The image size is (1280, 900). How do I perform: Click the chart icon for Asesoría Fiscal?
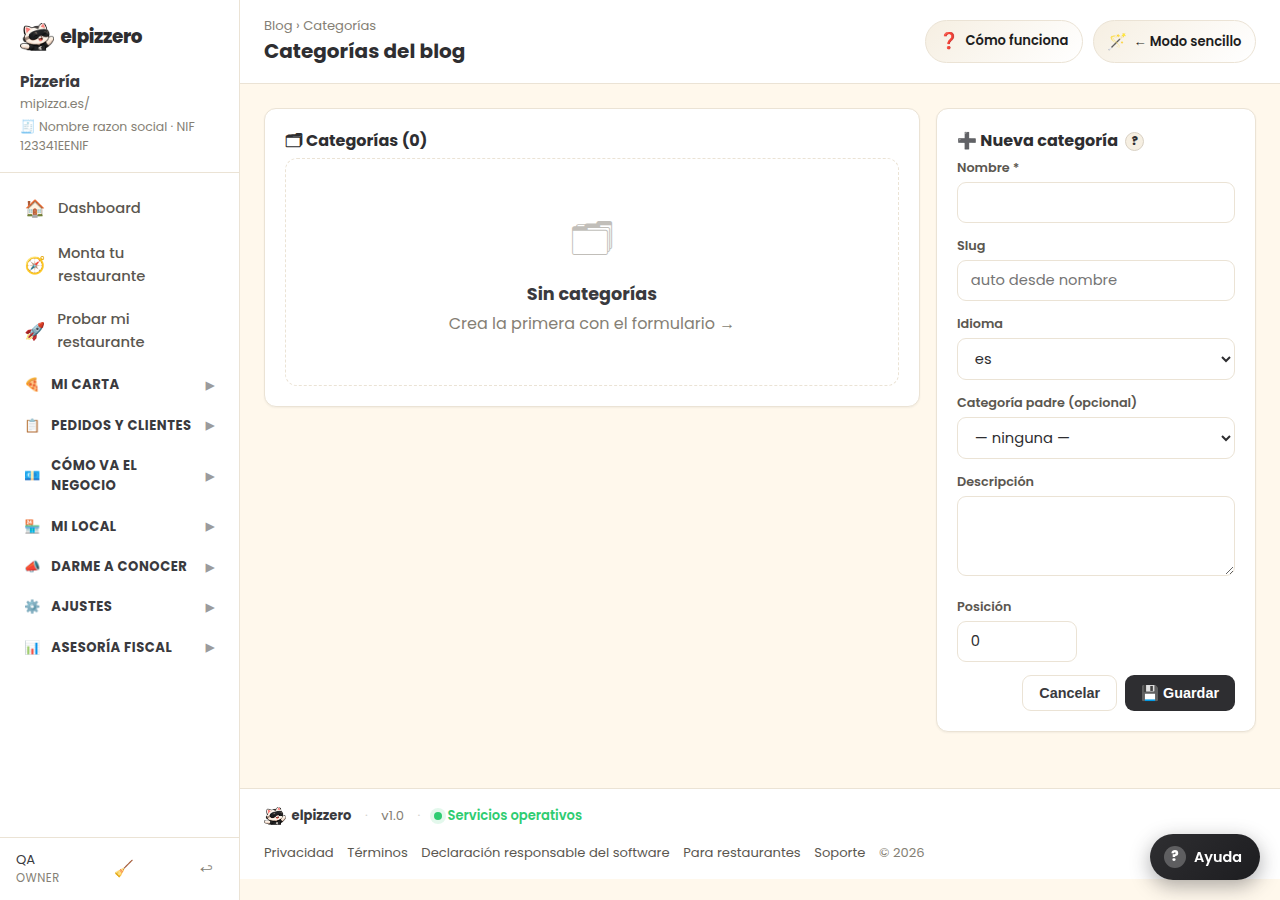coord(32,647)
